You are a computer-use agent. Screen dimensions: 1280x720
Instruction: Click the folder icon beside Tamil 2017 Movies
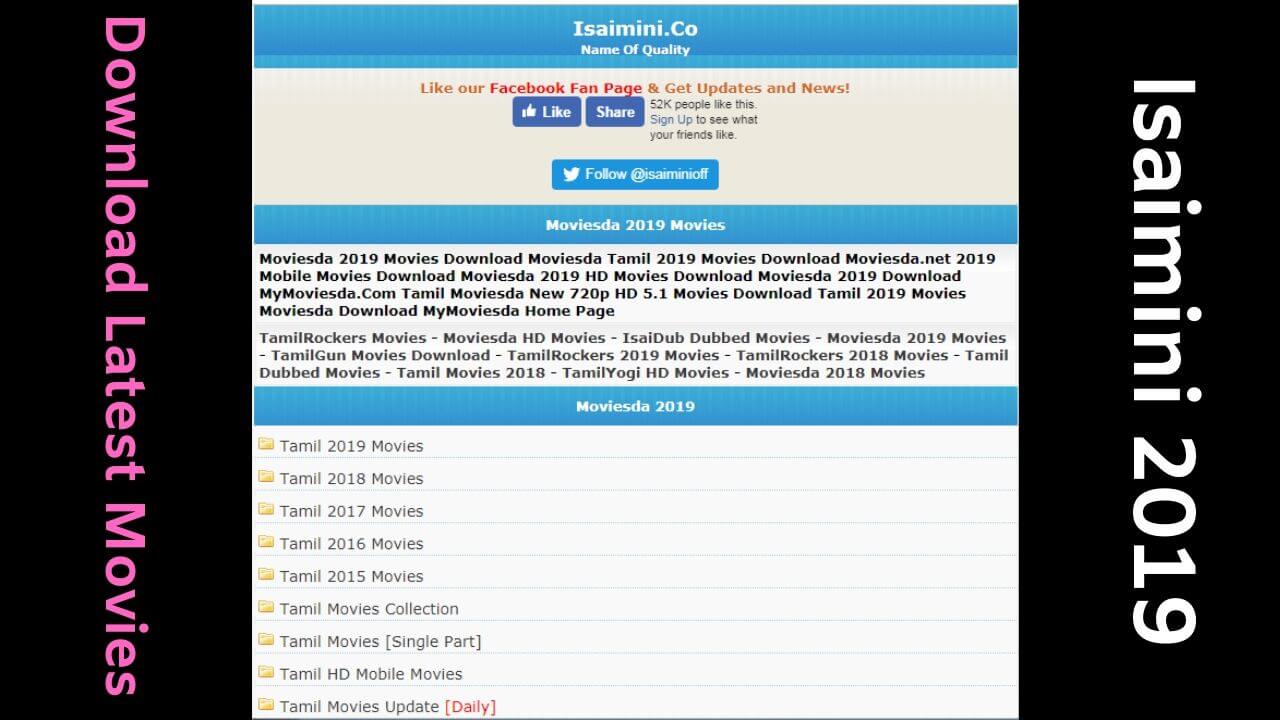[266, 509]
